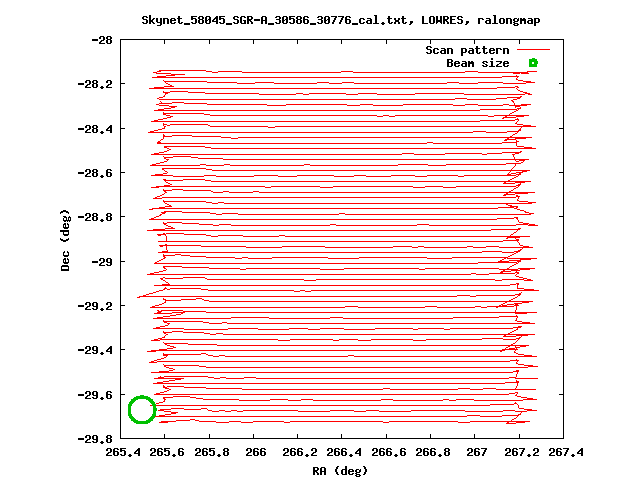Click the 265.4 RA tick label
640x480 pixels.
point(123,452)
